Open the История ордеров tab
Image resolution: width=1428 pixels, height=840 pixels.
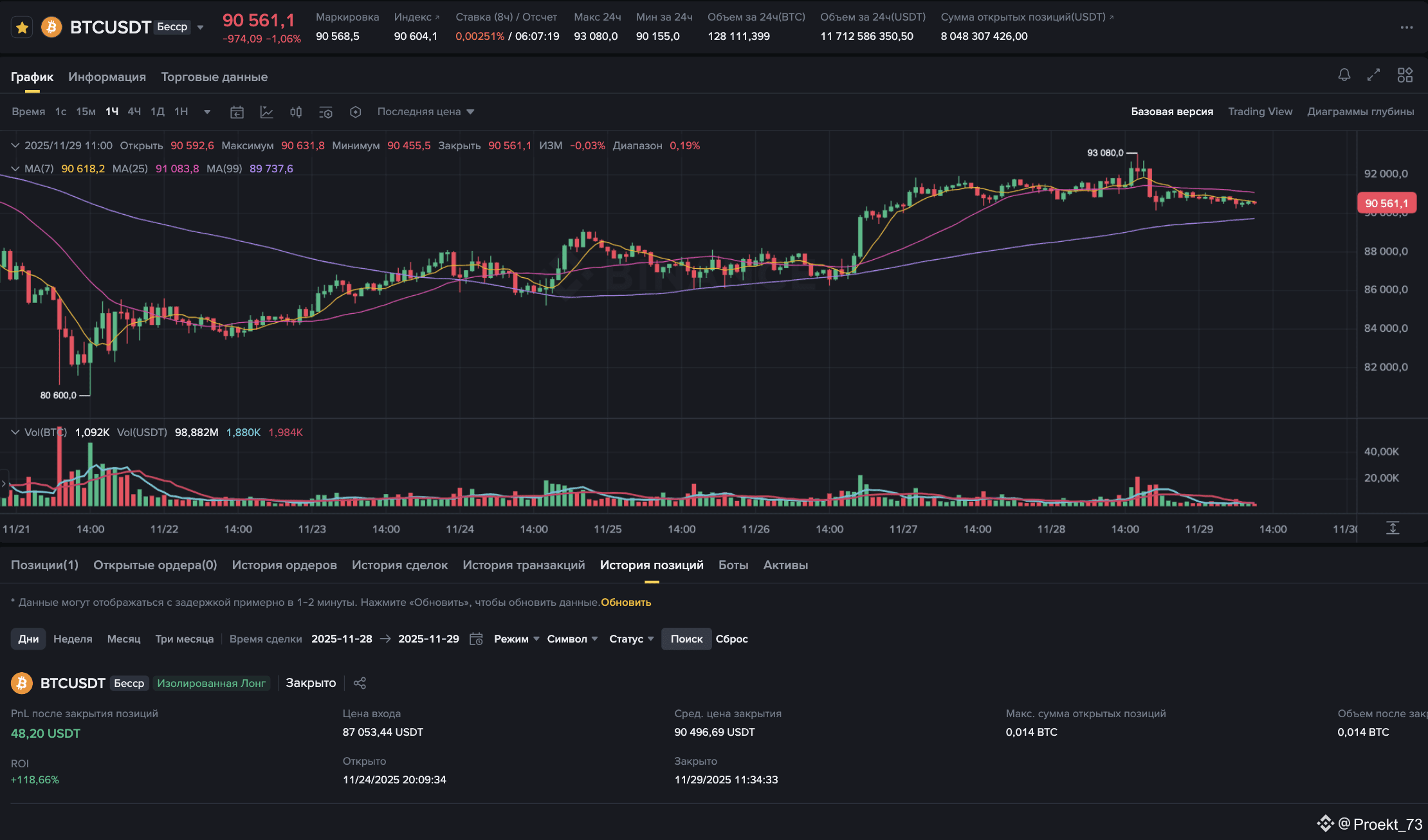click(284, 565)
